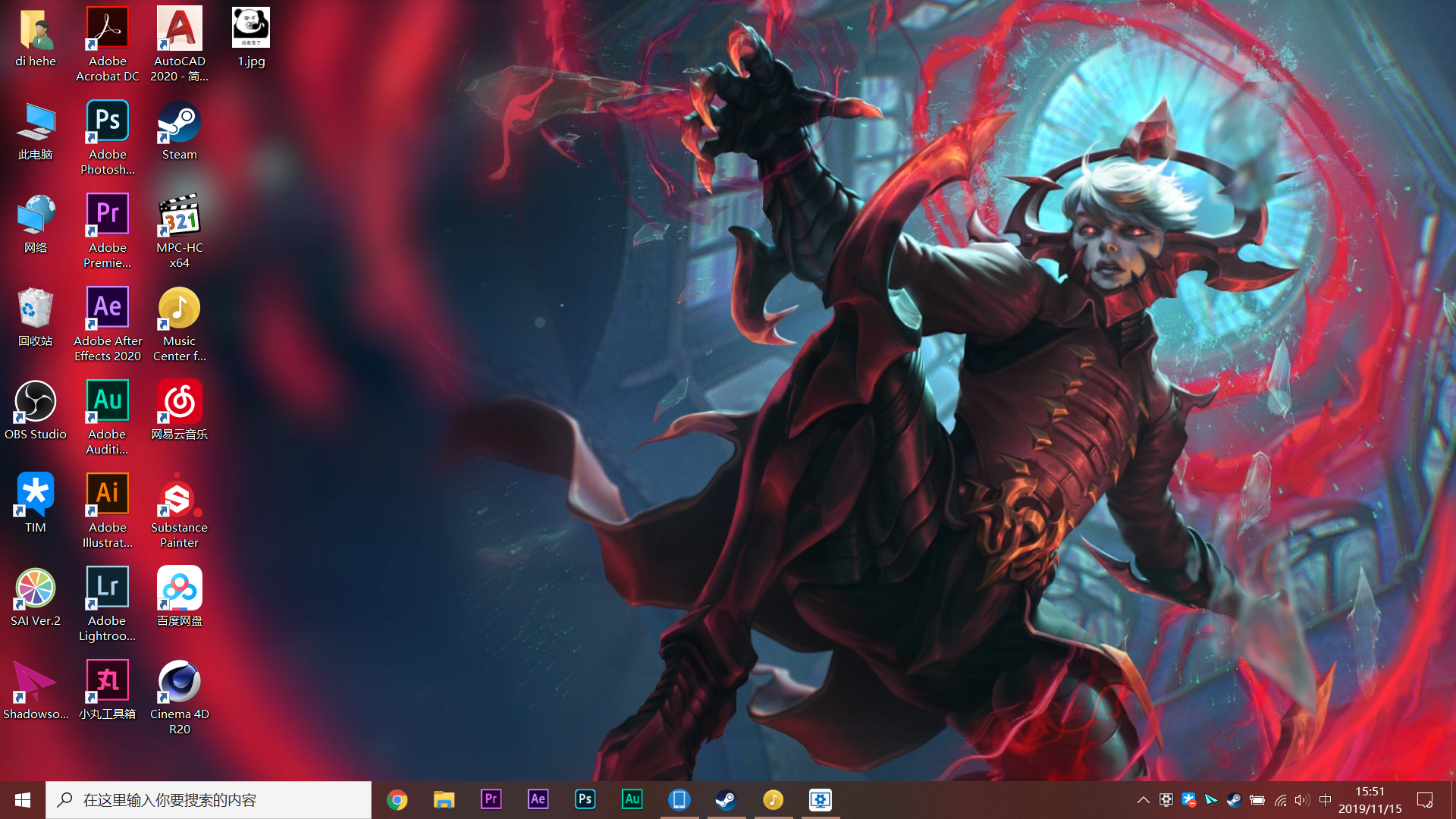This screenshot has width=1456, height=819.
Task: Open Google Chrome from the taskbar
Action: [397, 800]
